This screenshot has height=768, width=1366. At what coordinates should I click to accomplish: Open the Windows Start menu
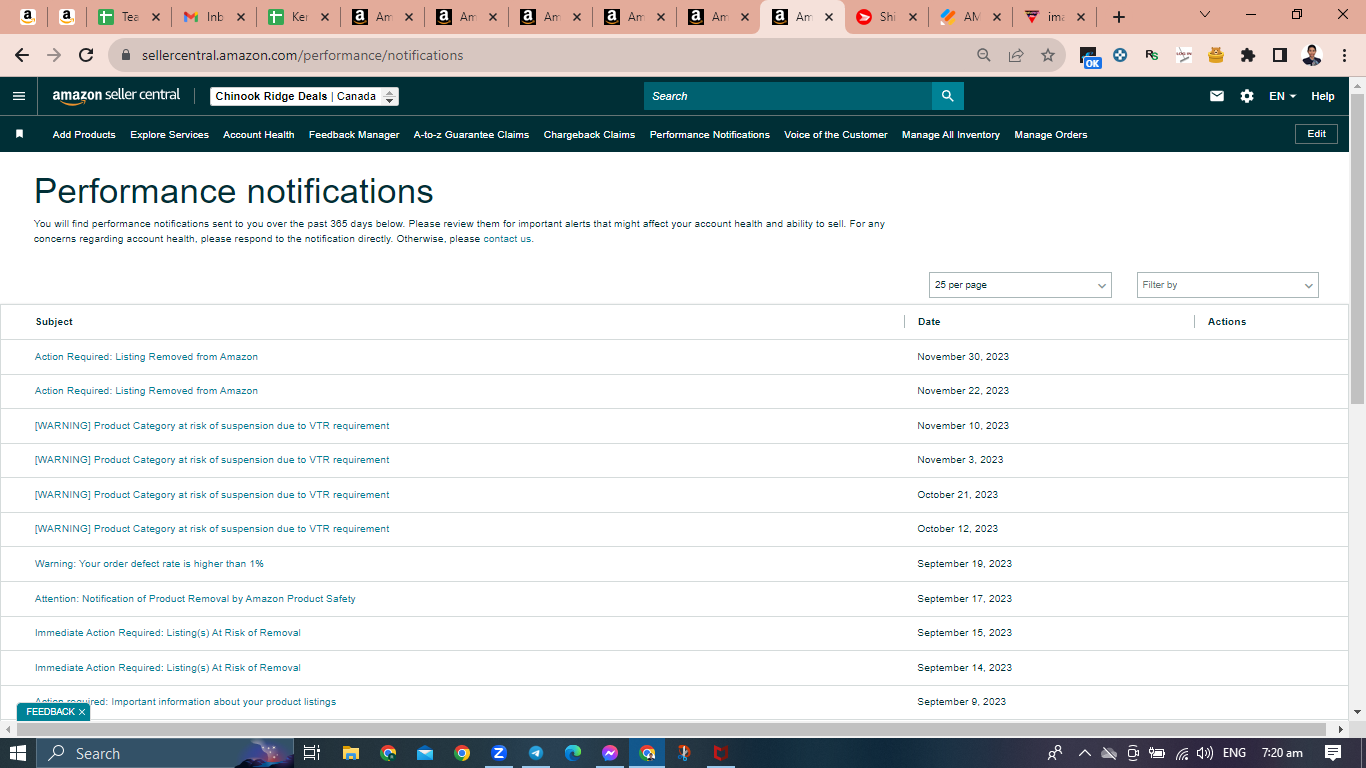click(18, 753)
